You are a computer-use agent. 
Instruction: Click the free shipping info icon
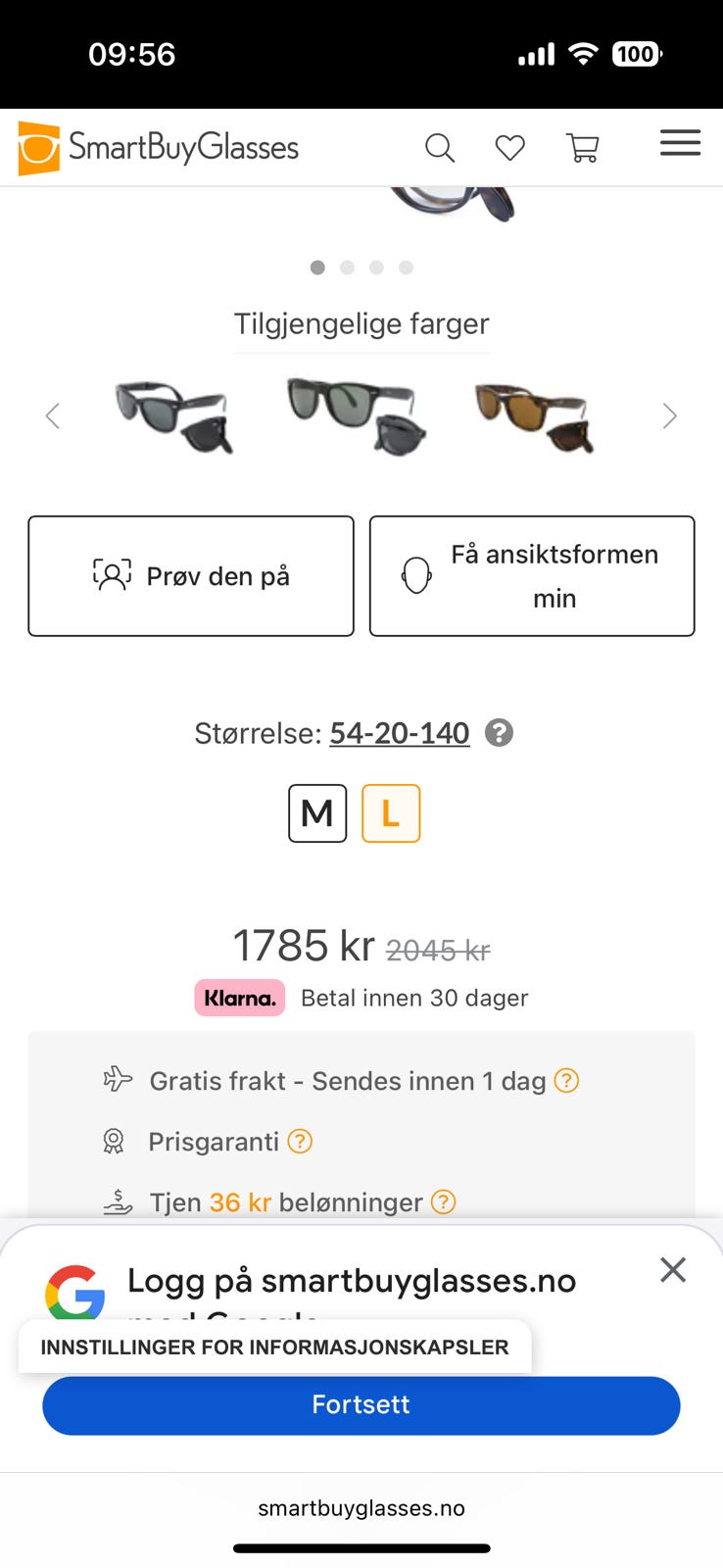[566, 1080]
